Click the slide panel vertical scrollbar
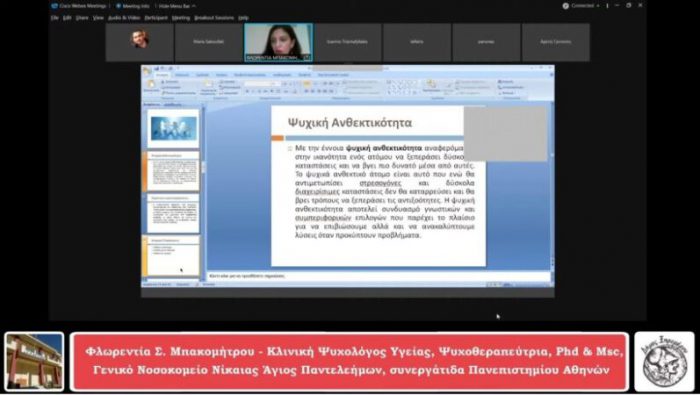This screenshot has height=395, width=700. 204,192
